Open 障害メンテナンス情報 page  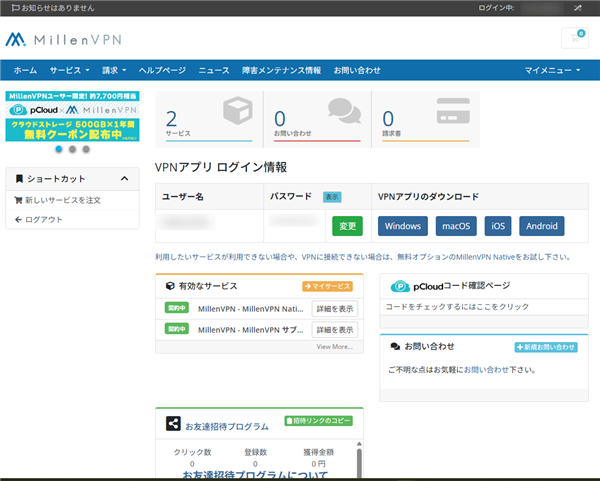pos(281,70)
